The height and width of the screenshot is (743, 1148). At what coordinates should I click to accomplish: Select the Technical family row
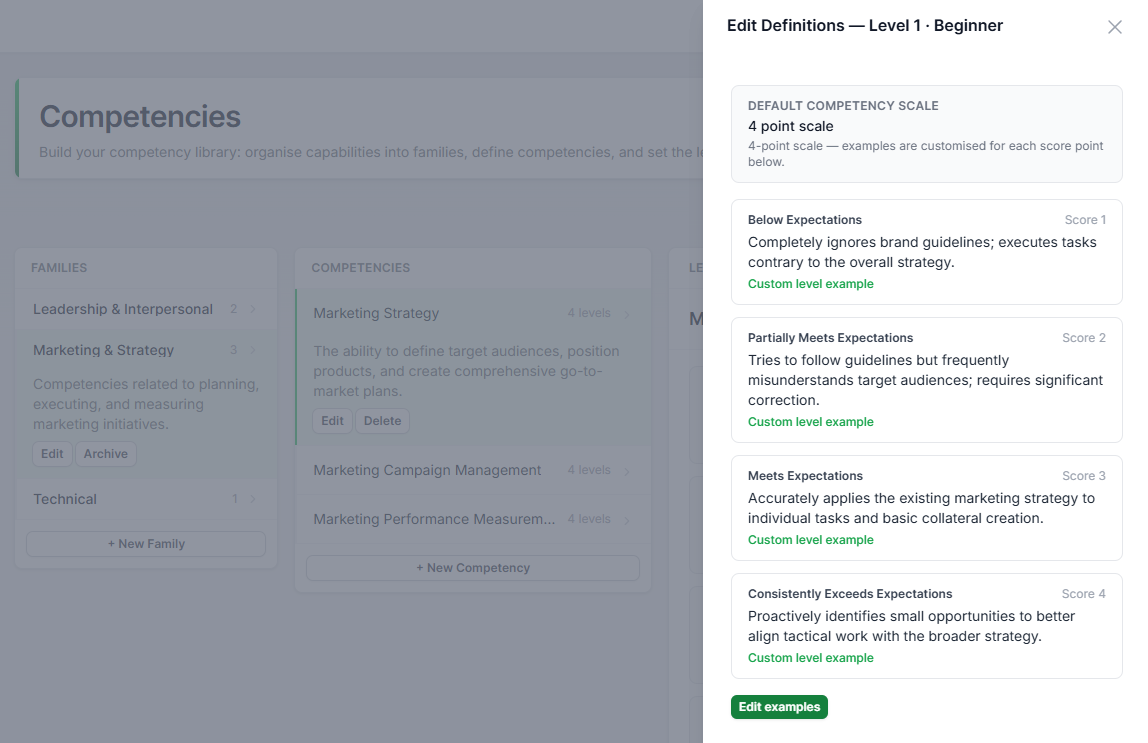146,499
